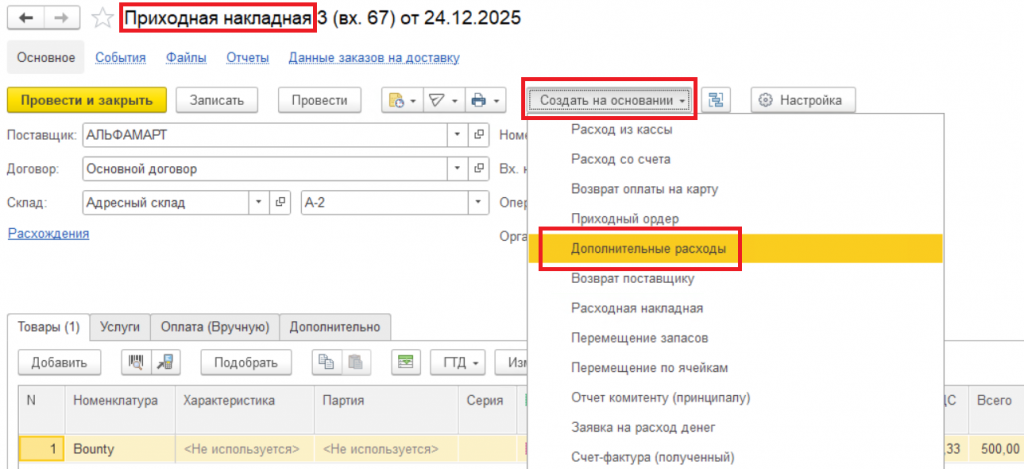Viewport: 1024px width, 469px height.
Task: Expand the Адресный склад dropdown arrow
Action: [259, 202]
